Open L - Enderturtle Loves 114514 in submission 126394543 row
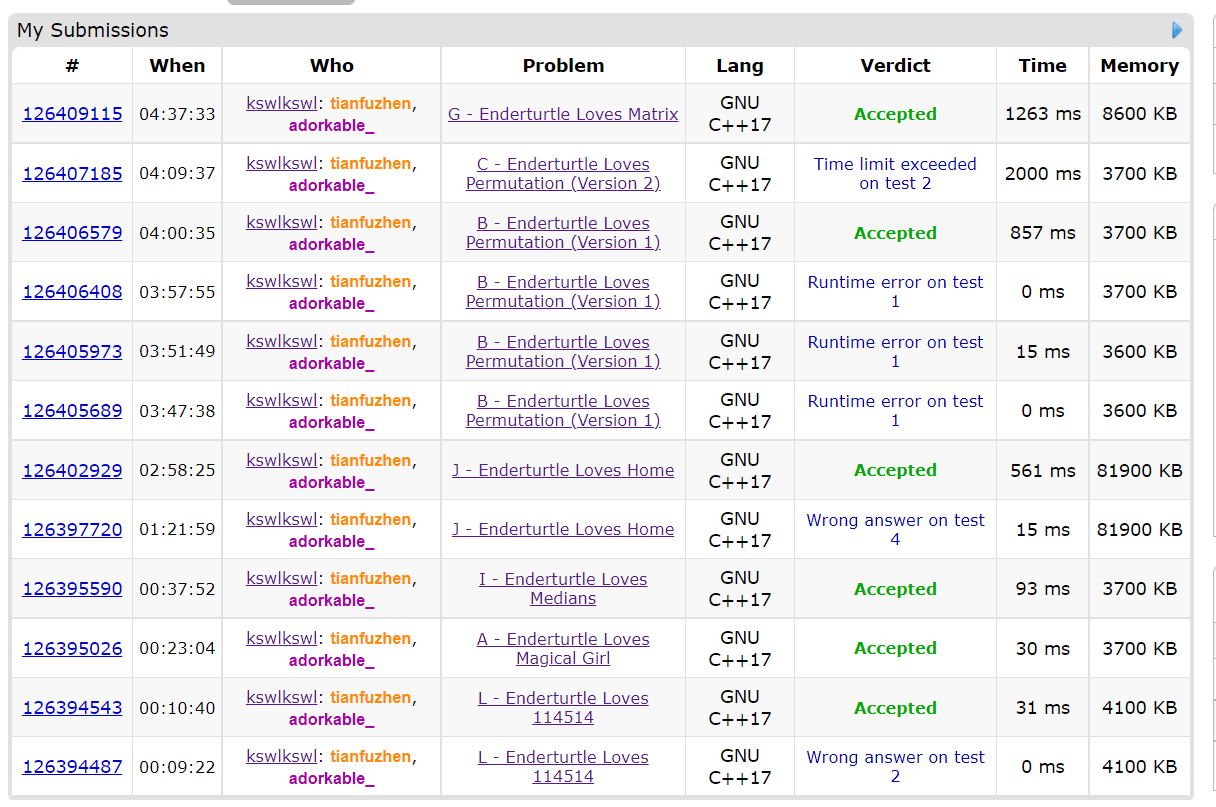Image resolution: width=1216 pixels, height=807 pixels. 563,708
